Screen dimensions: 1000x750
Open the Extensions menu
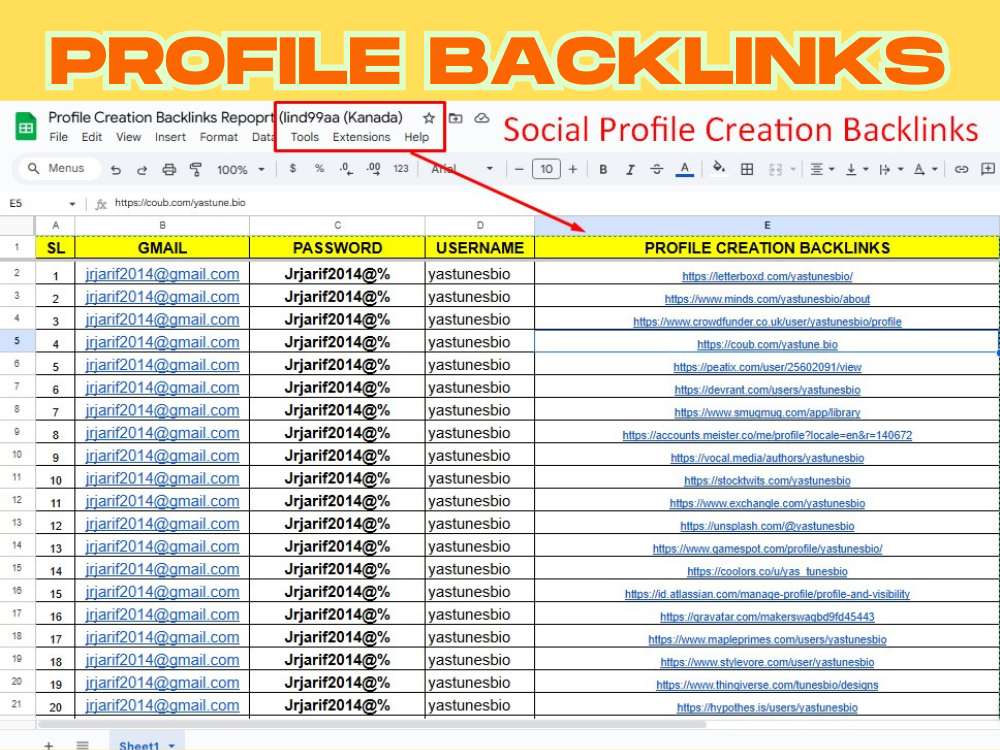[x=361, y=137]
